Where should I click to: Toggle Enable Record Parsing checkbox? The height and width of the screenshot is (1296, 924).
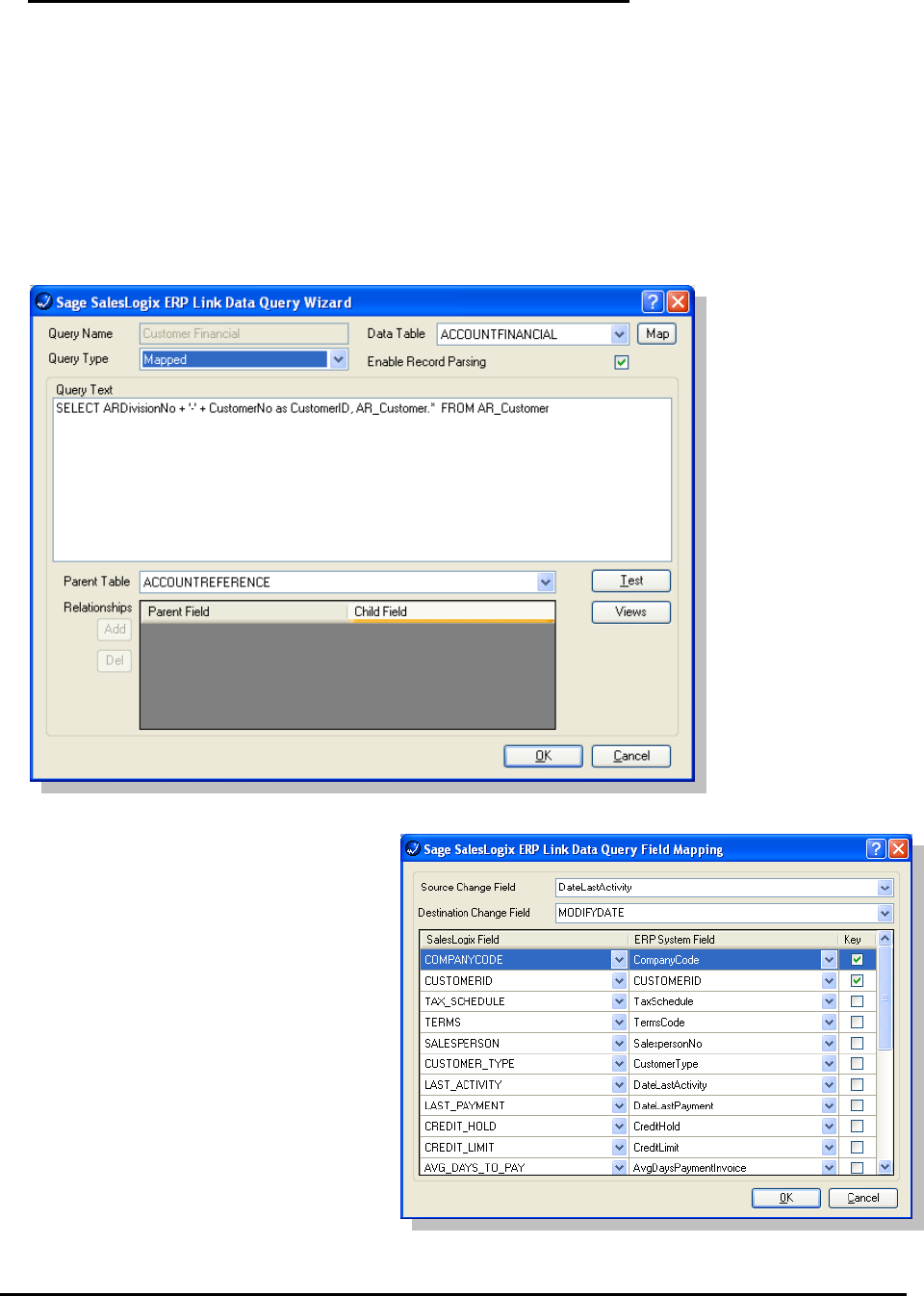pos(622,362)
